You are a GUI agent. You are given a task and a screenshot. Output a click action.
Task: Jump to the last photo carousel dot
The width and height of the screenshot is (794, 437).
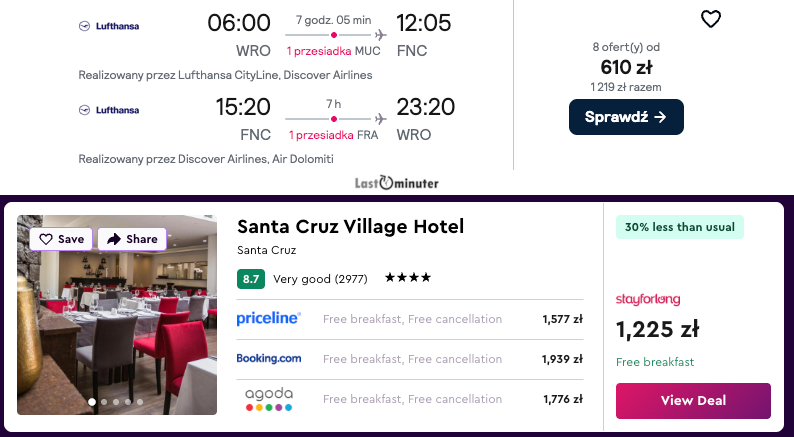tap(140, 402)
